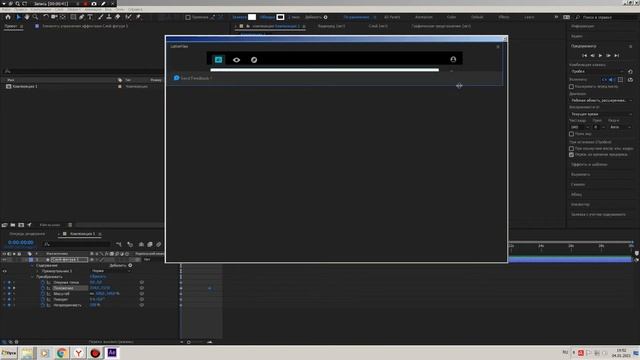Viewport: 640px width, 360px height.
Task: Toggle the Scale property stopwatch
Action: click(x=43, y=293)
